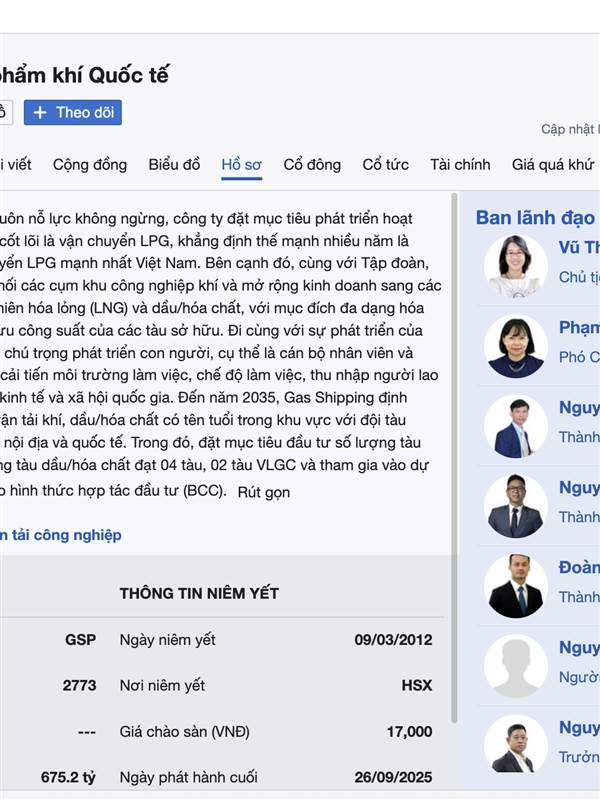The width and height of the screenshot is (600, 800).
Task: Click the Ban lãnh đạo heading
Action: click(x=535, y=218)
